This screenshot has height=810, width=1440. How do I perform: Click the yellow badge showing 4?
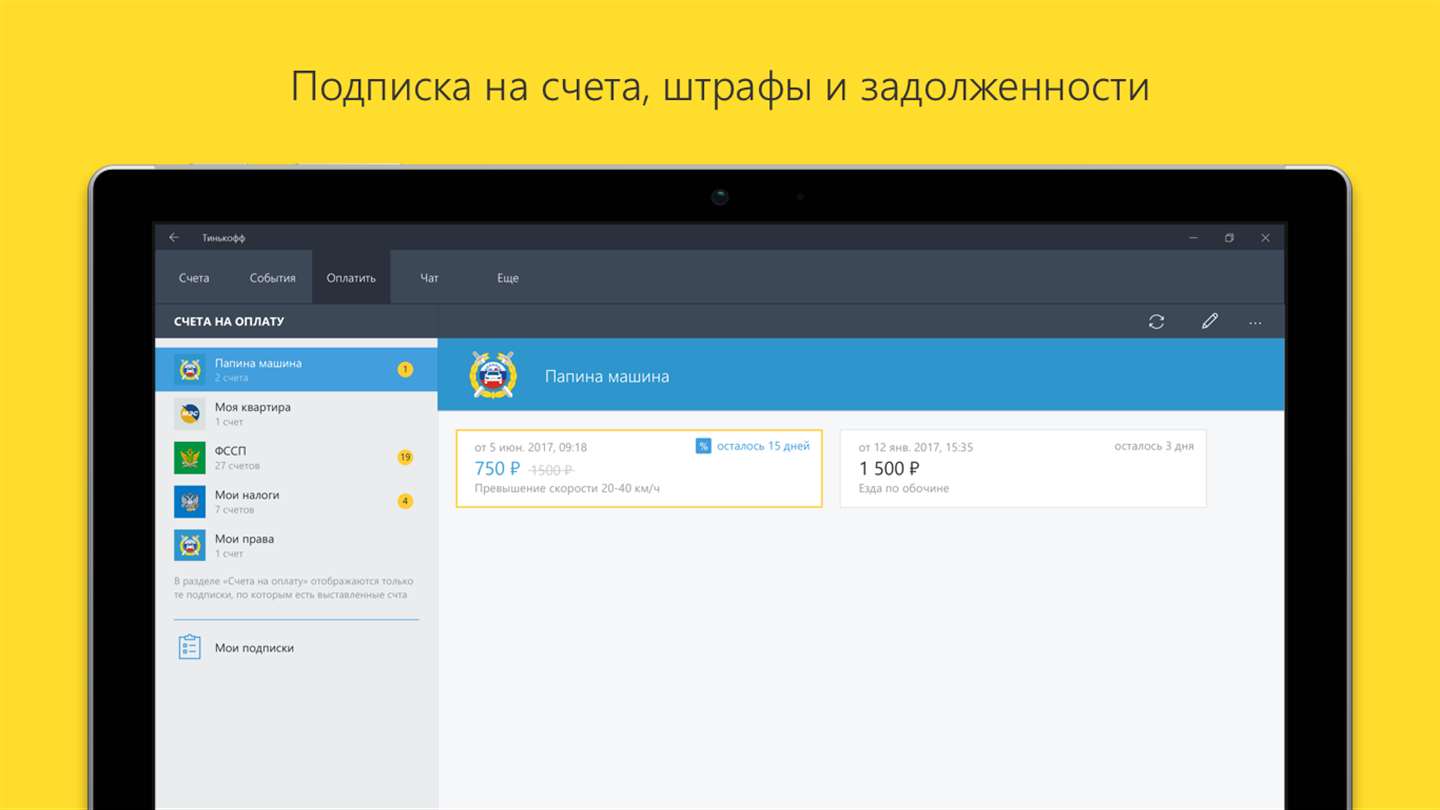(x=405, y=501)
